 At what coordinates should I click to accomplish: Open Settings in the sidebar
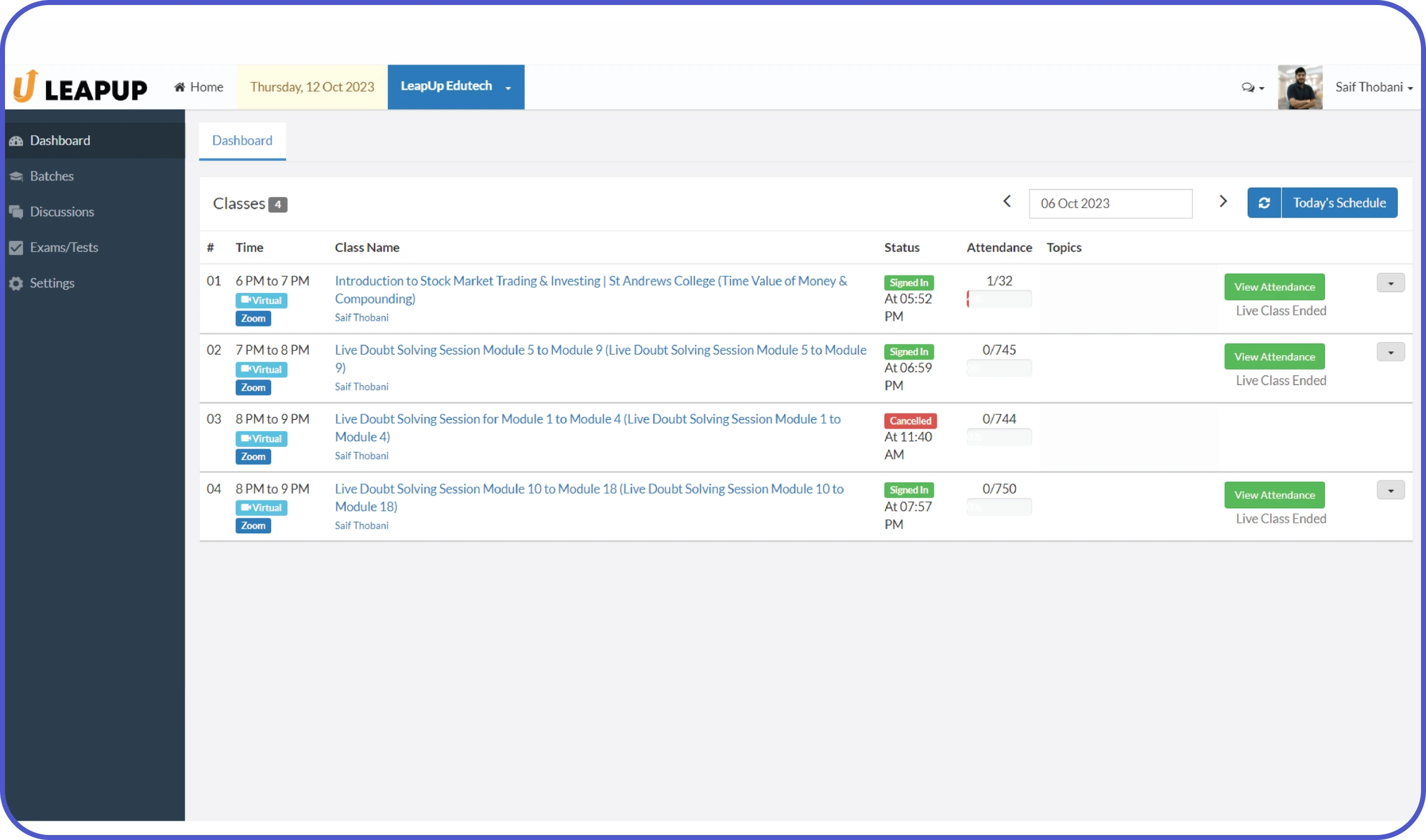tap(52, 283)
